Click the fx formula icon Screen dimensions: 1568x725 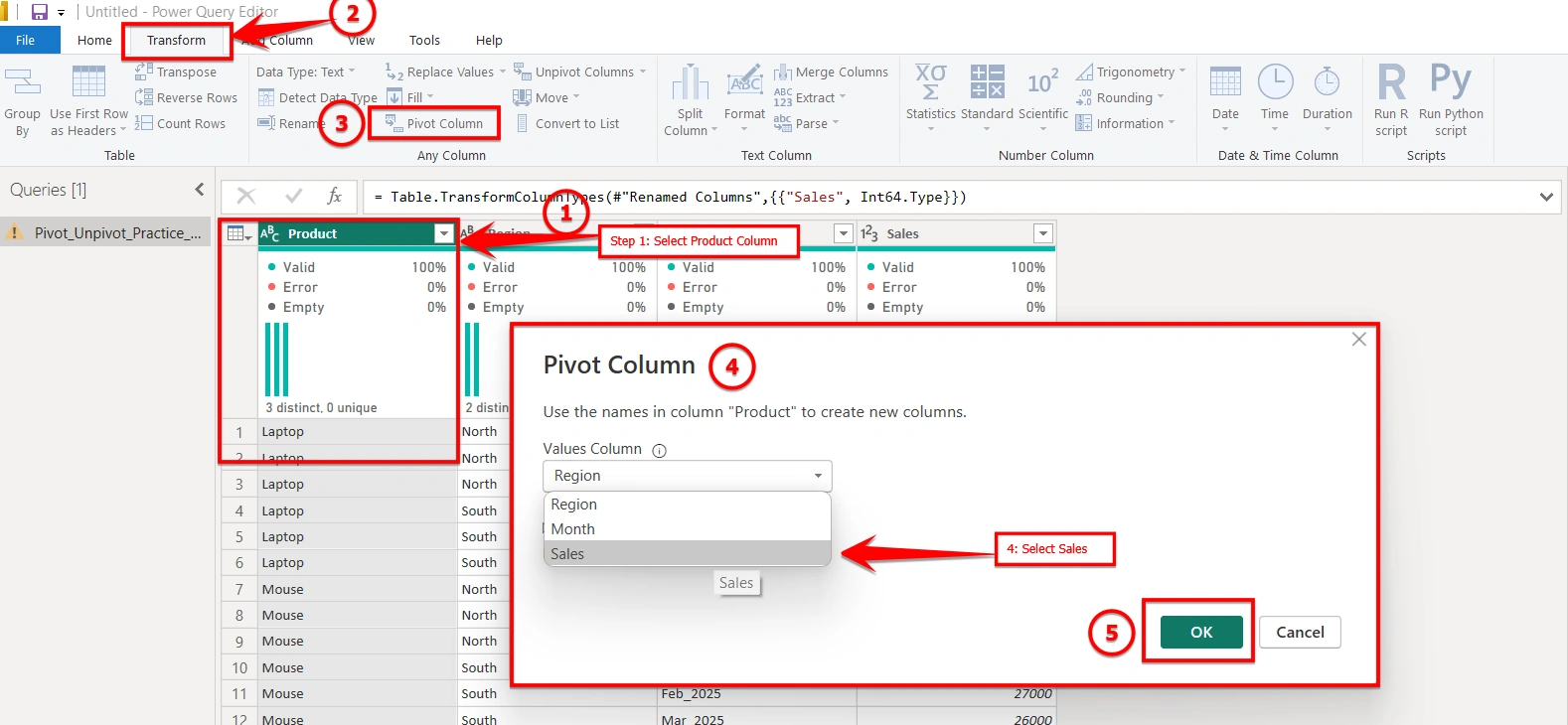335,197
